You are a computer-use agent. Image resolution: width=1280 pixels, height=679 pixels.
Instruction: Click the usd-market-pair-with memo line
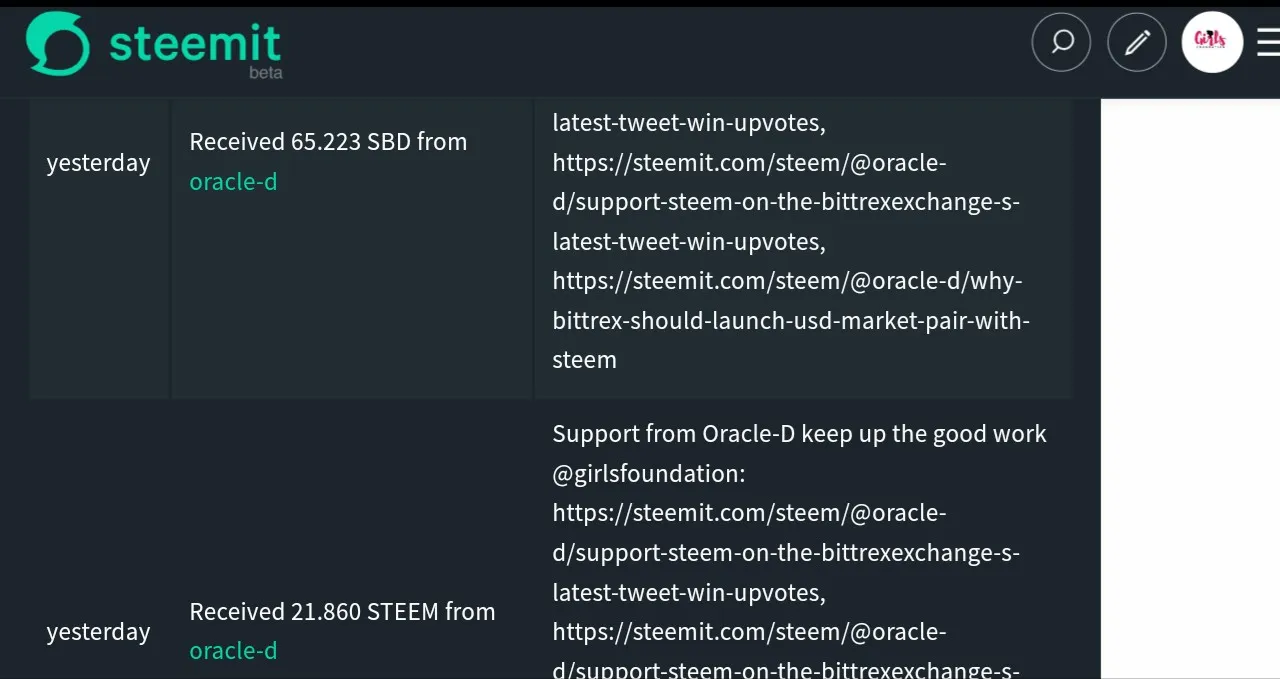click(x=791, y=321)
